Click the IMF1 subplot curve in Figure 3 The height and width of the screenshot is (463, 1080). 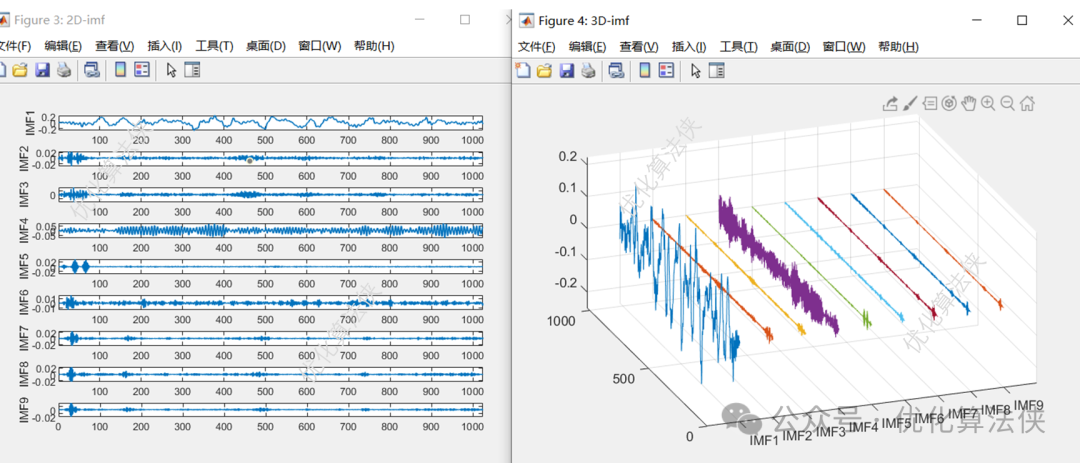click(x=270, y=123)
